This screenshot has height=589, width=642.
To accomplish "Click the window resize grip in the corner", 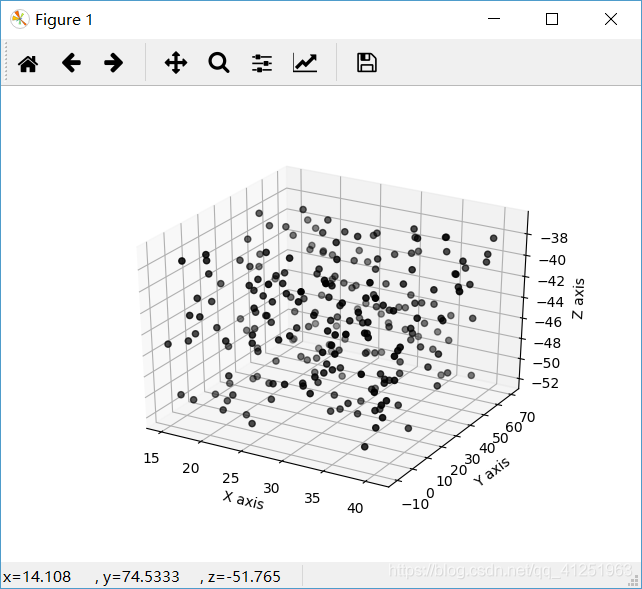I will (634, 581).
